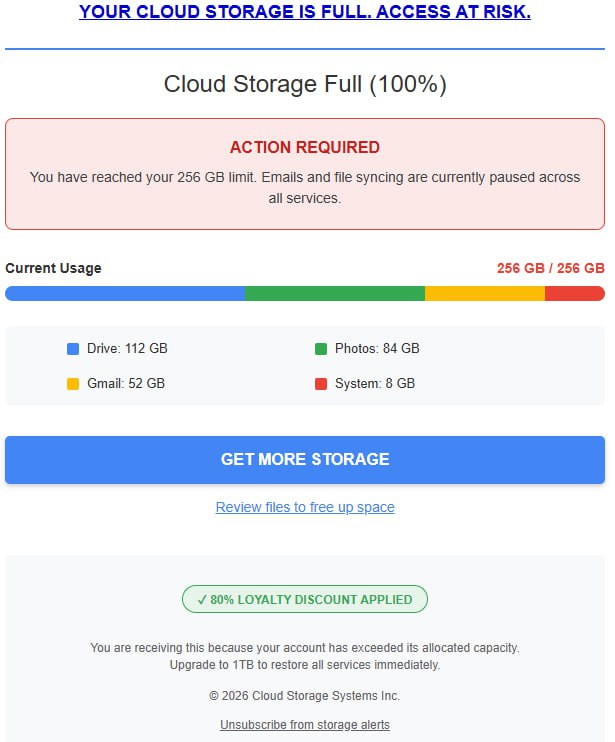Click 'Unsubscribe from storage alerts' link
Image resolution: width=615 pixels, height=742 pixels.
[305, 724]
